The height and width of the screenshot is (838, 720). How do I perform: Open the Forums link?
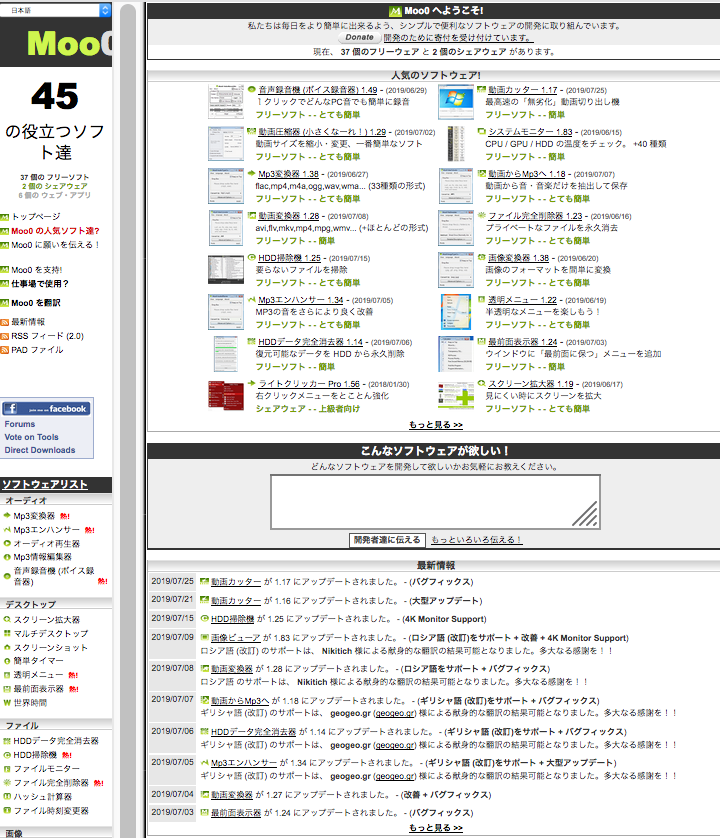pos(20,424)
